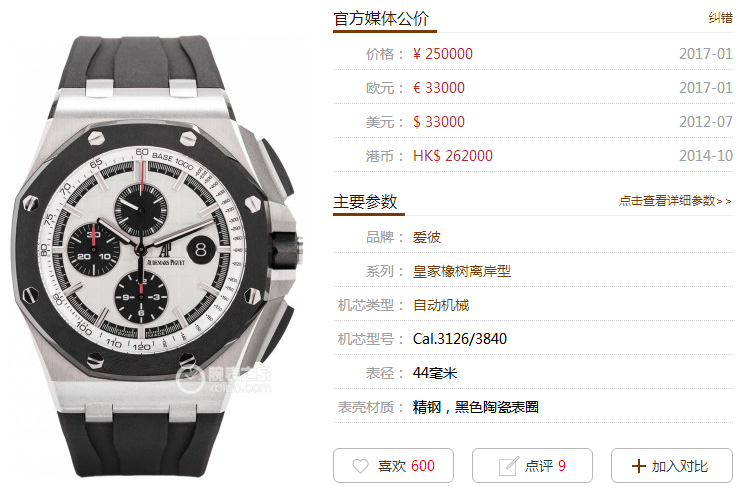Open the 点评 9 reviews button

[x=532, y=466]
